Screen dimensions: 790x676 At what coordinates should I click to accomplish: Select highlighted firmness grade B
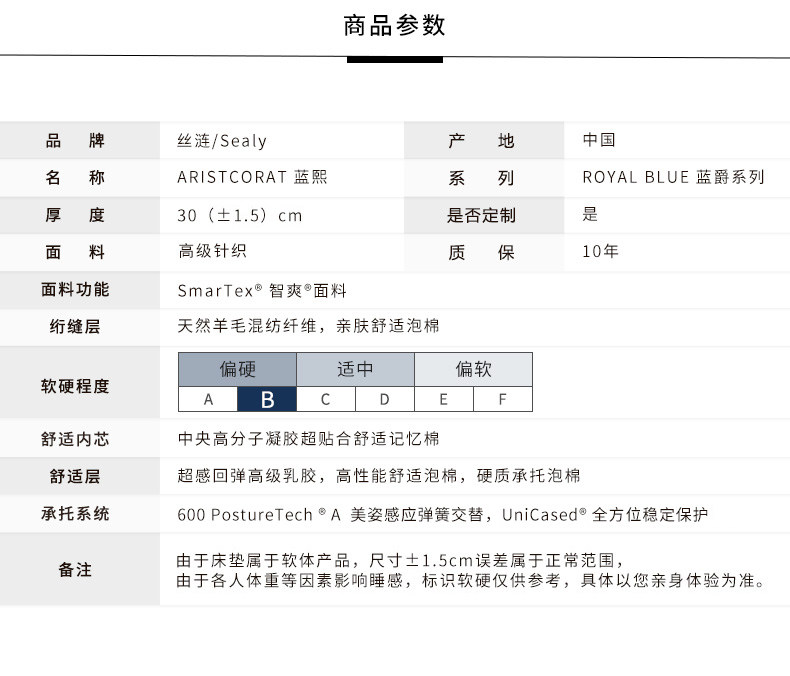(267, 399)
